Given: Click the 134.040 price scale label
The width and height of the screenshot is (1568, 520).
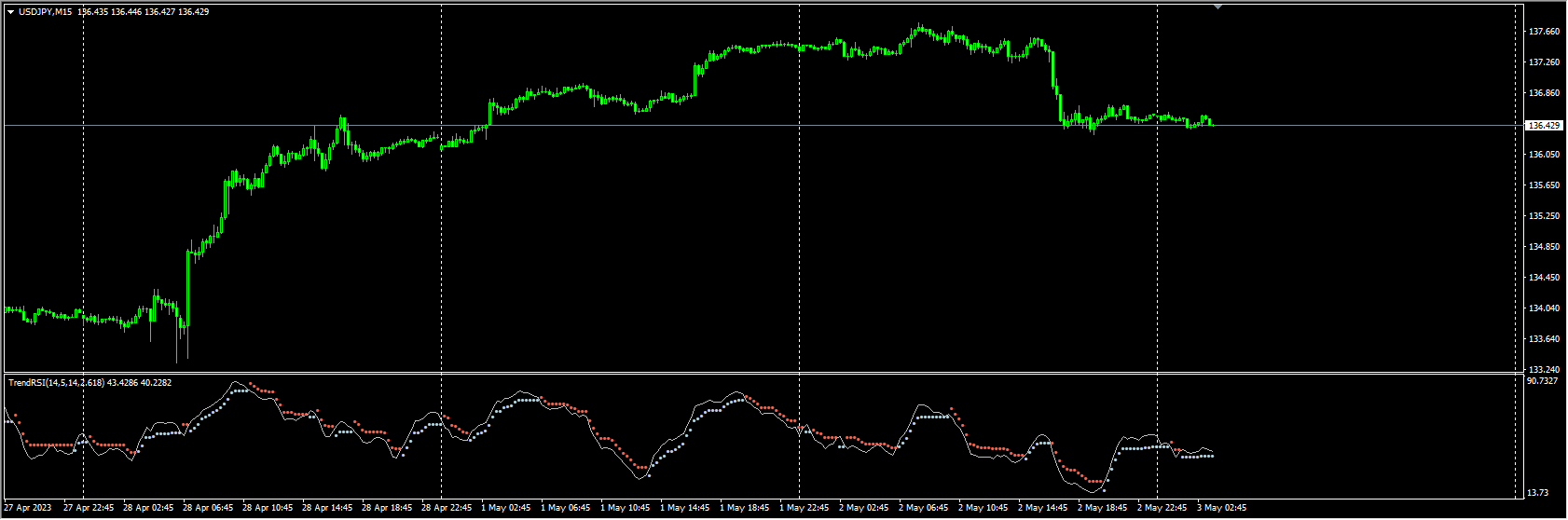Looking at the screenshot, I should pos(1545,308).
